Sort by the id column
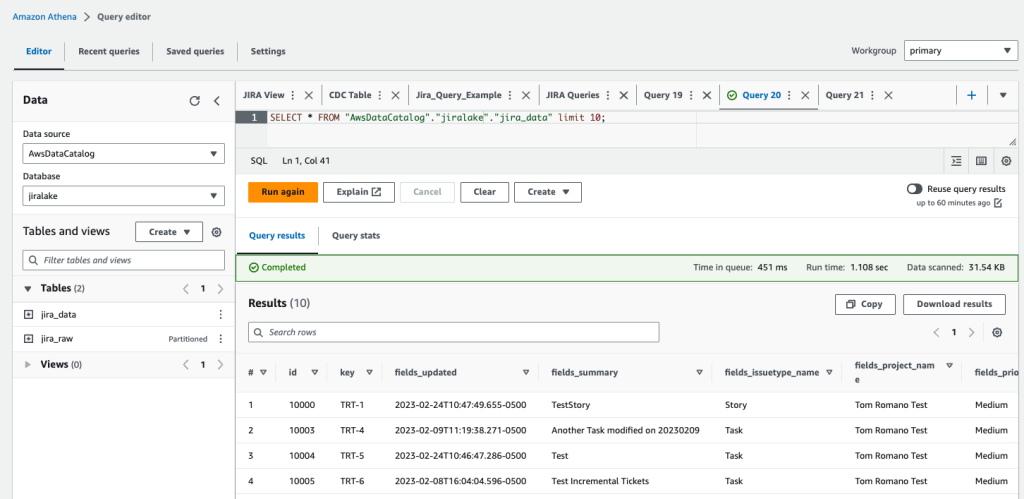This screenshot has height=499, width=1024. point(315,372)
